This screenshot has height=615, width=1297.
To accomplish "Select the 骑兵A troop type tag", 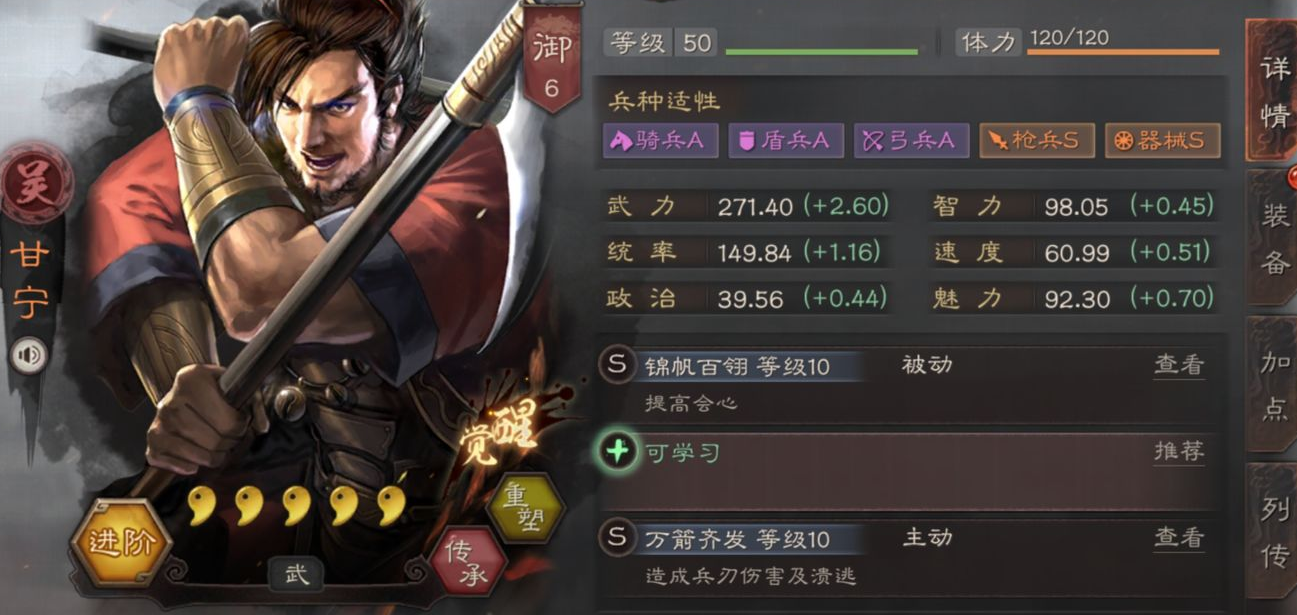I will 661,141.
